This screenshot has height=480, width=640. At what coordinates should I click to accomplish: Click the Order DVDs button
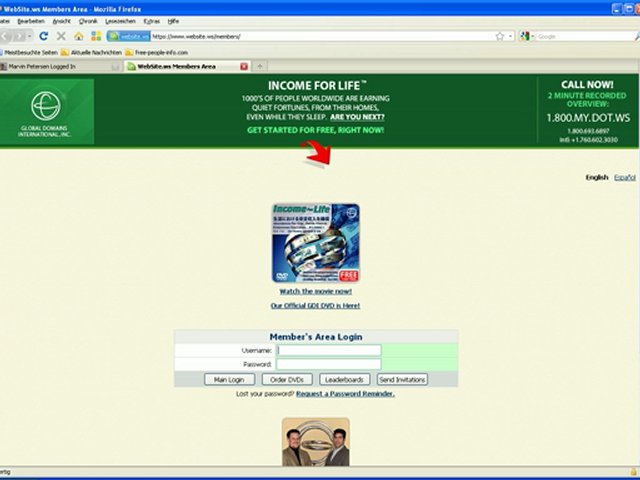pos(288,380)
